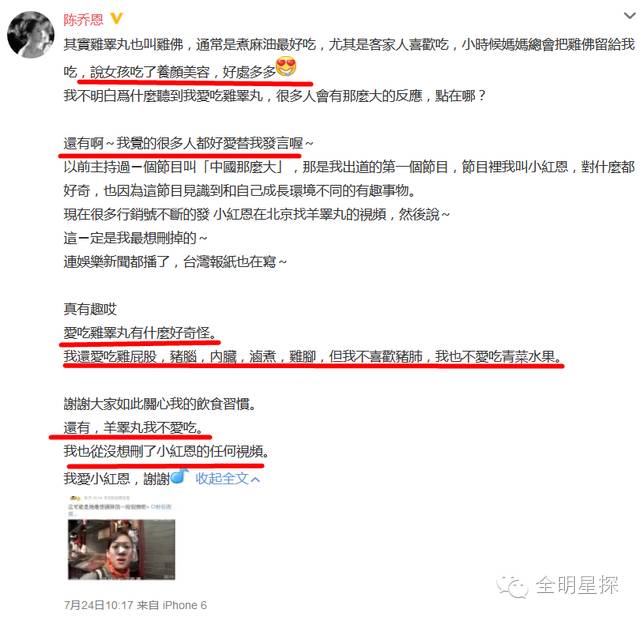This screenshot has width=640, height=617.
Task: Click the blue link text inside thumbnail caption
Action: coord(161,507)
